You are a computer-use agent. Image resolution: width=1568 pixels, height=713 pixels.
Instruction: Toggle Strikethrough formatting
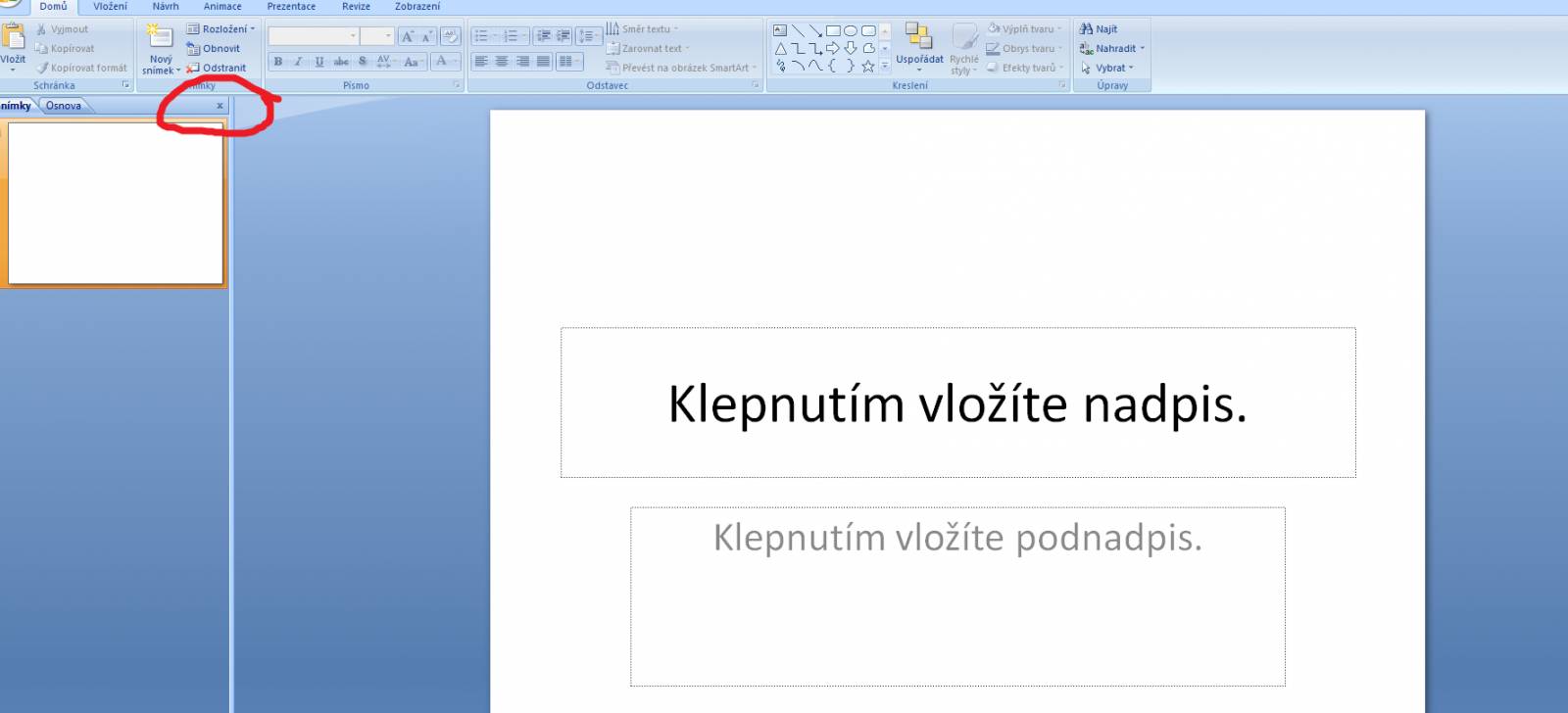tap(341, 62)
